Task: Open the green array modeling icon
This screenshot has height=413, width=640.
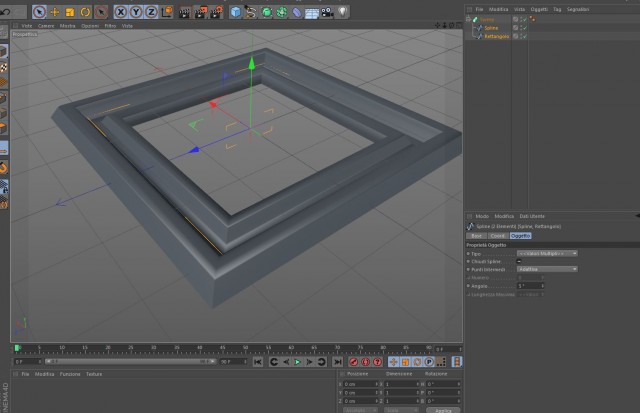Action: 282,12
